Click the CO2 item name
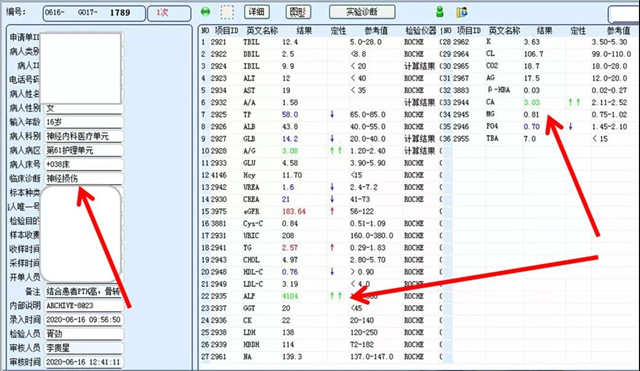Image resolution: width=640 pixels, height=371 pixels. tap(492, 66)
